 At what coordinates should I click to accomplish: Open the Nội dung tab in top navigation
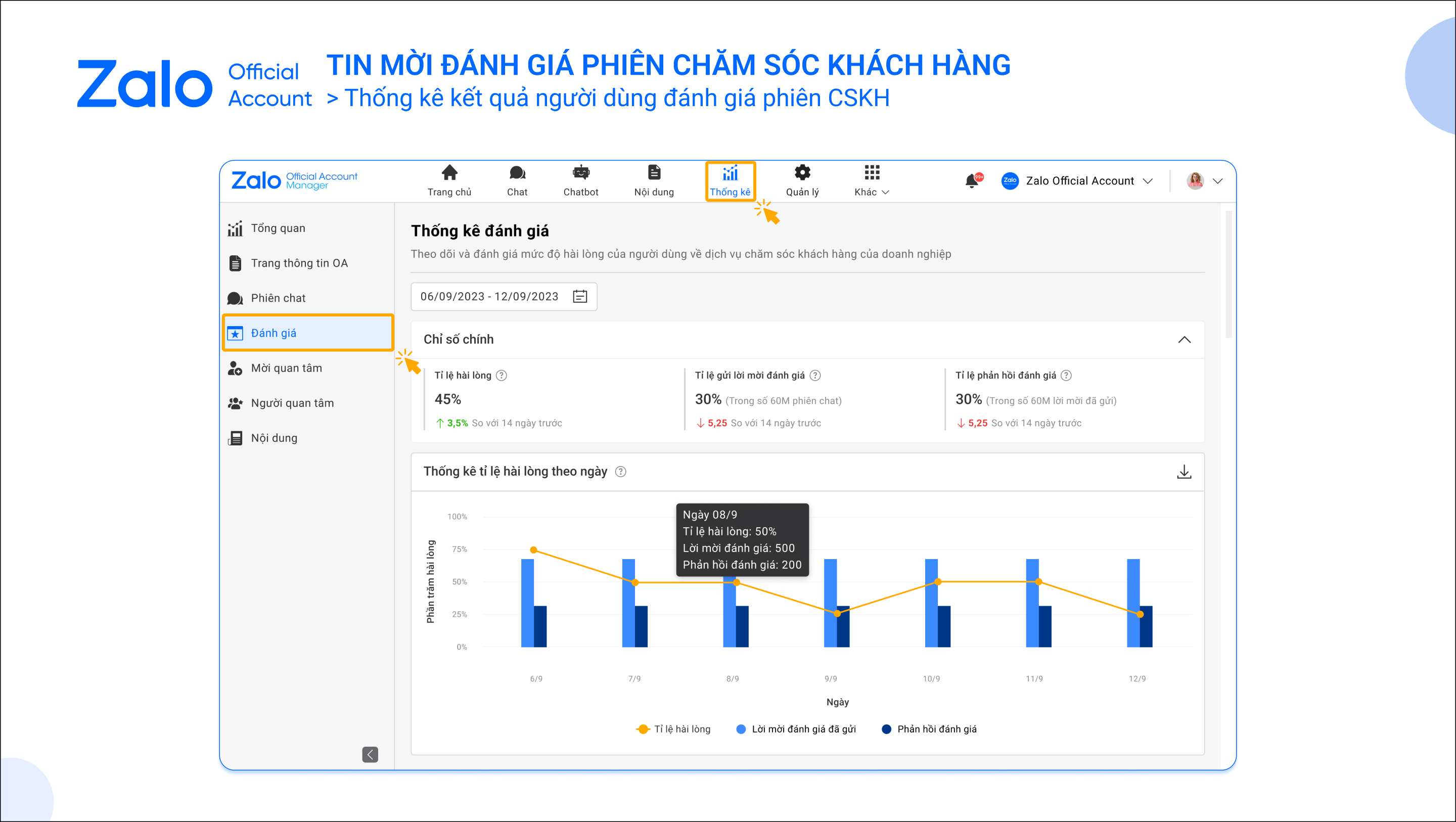[x=654, y=181]
